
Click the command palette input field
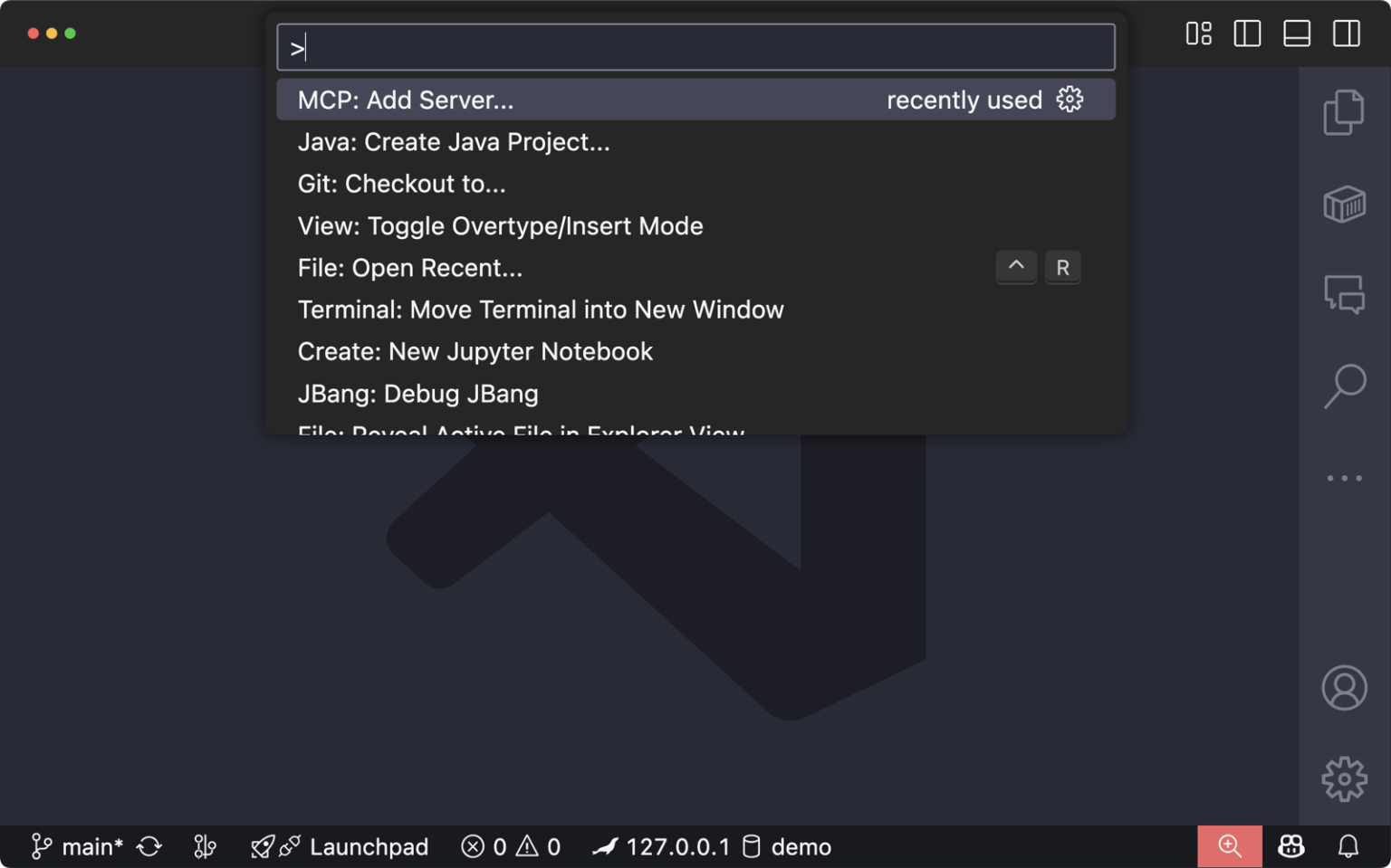[695, 46]
